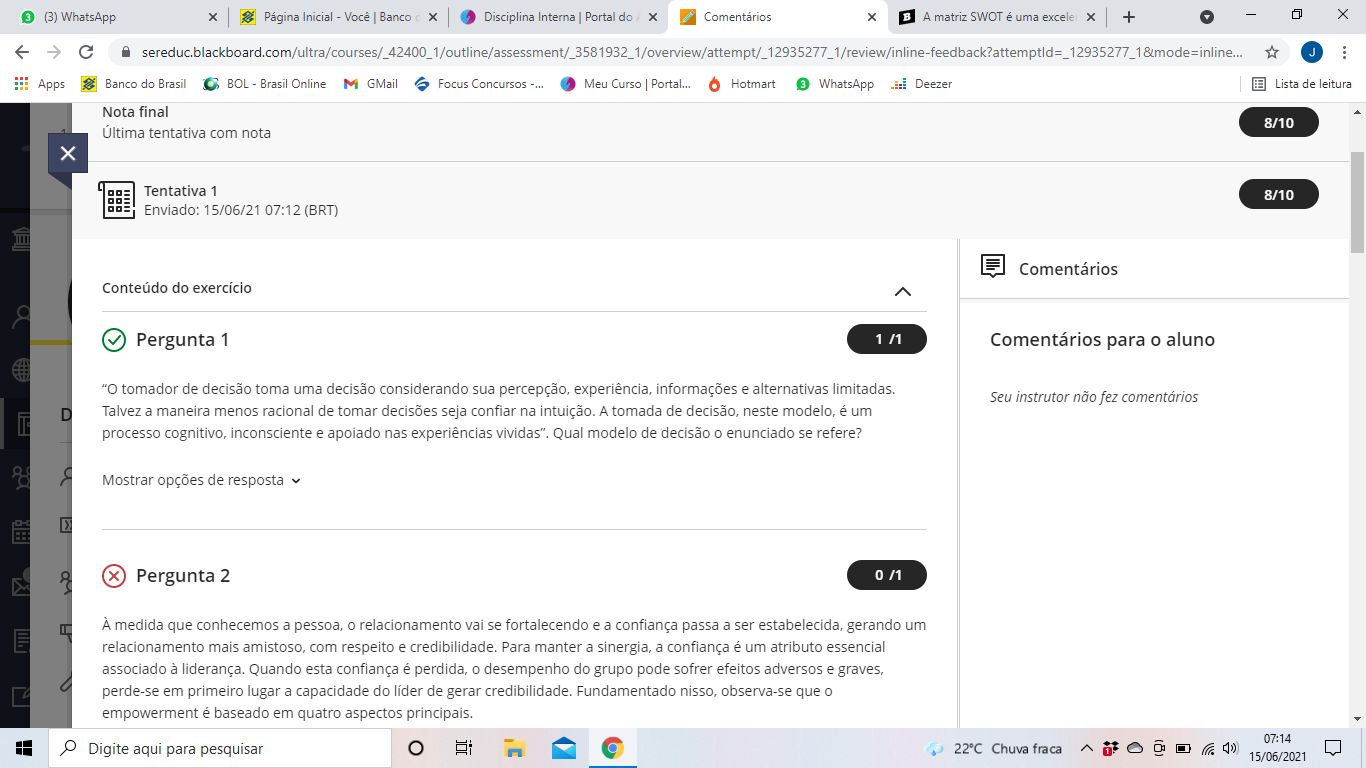Collapse the Conteúdo do exercício section
This screenshot has height=768, width=1366.
(x=902, y=291)
